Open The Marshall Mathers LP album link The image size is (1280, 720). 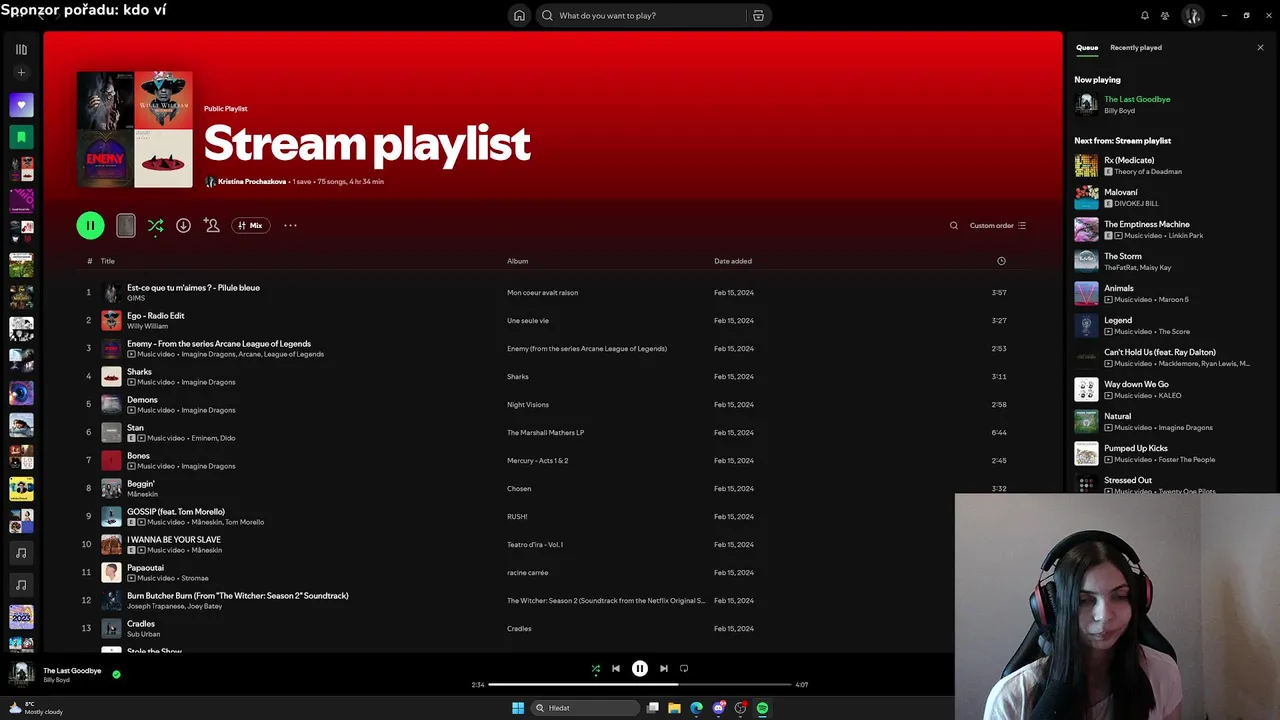(x=545, y=433)
